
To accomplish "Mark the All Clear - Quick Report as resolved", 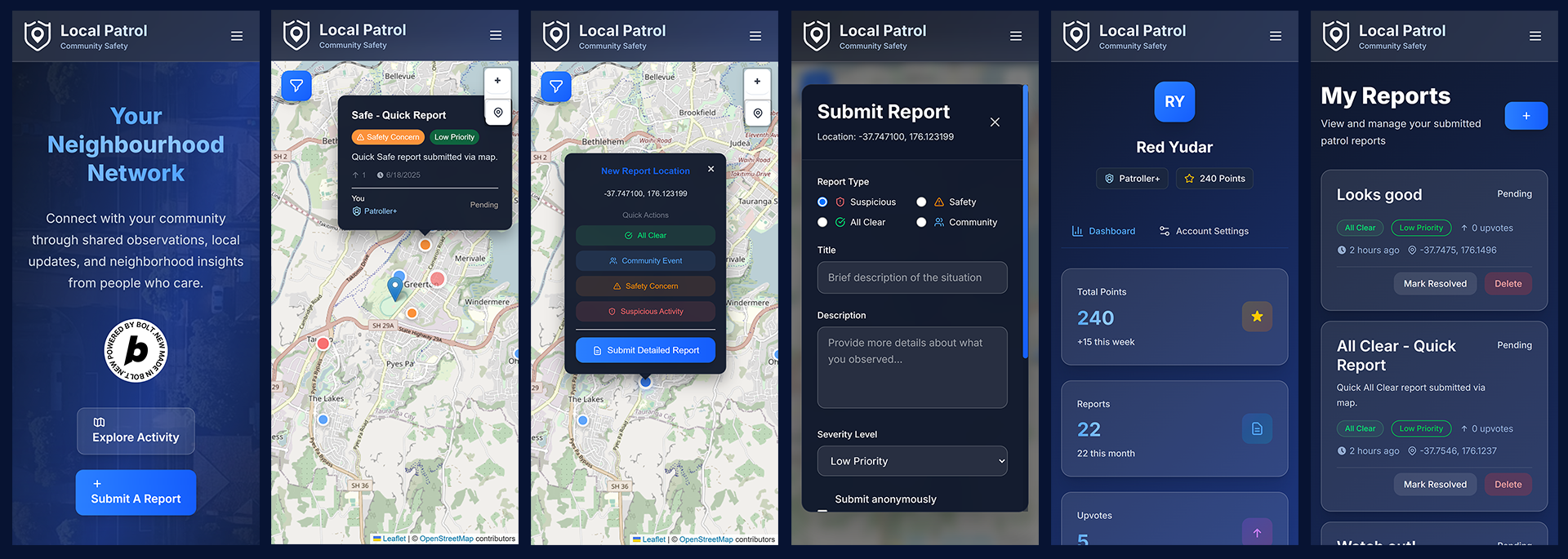I will pyautogui.click(x=1435, y=485).
